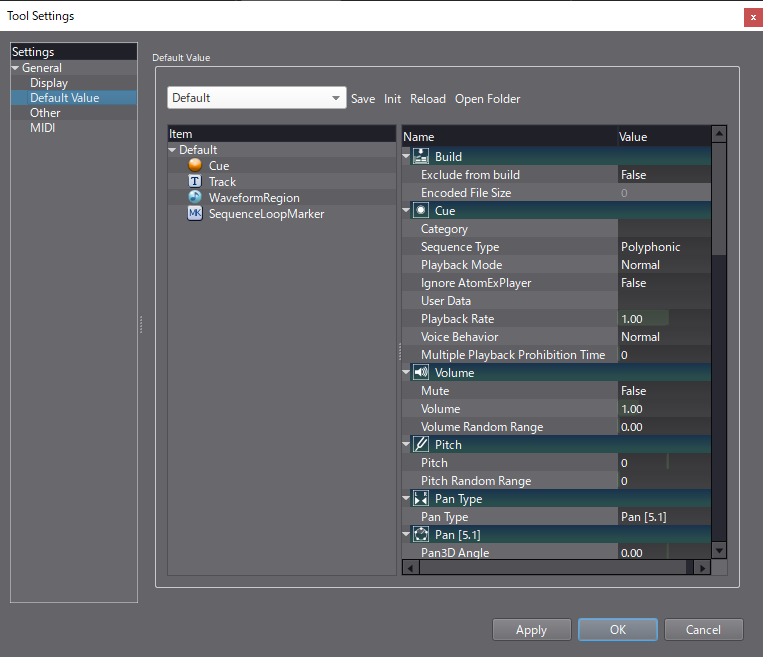
Task: Click the Name column header
Action: pyautogui.click(x=509, y=137)
